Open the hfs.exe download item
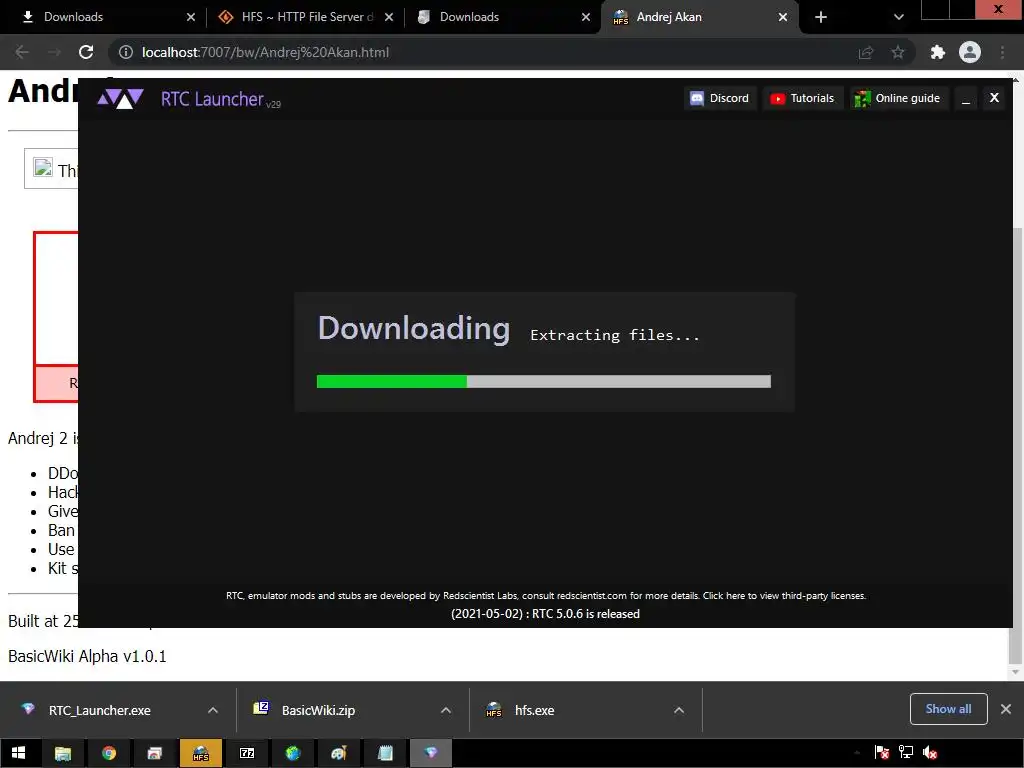The width and height of the screenshot is (1024, 768). coord(534,710)
